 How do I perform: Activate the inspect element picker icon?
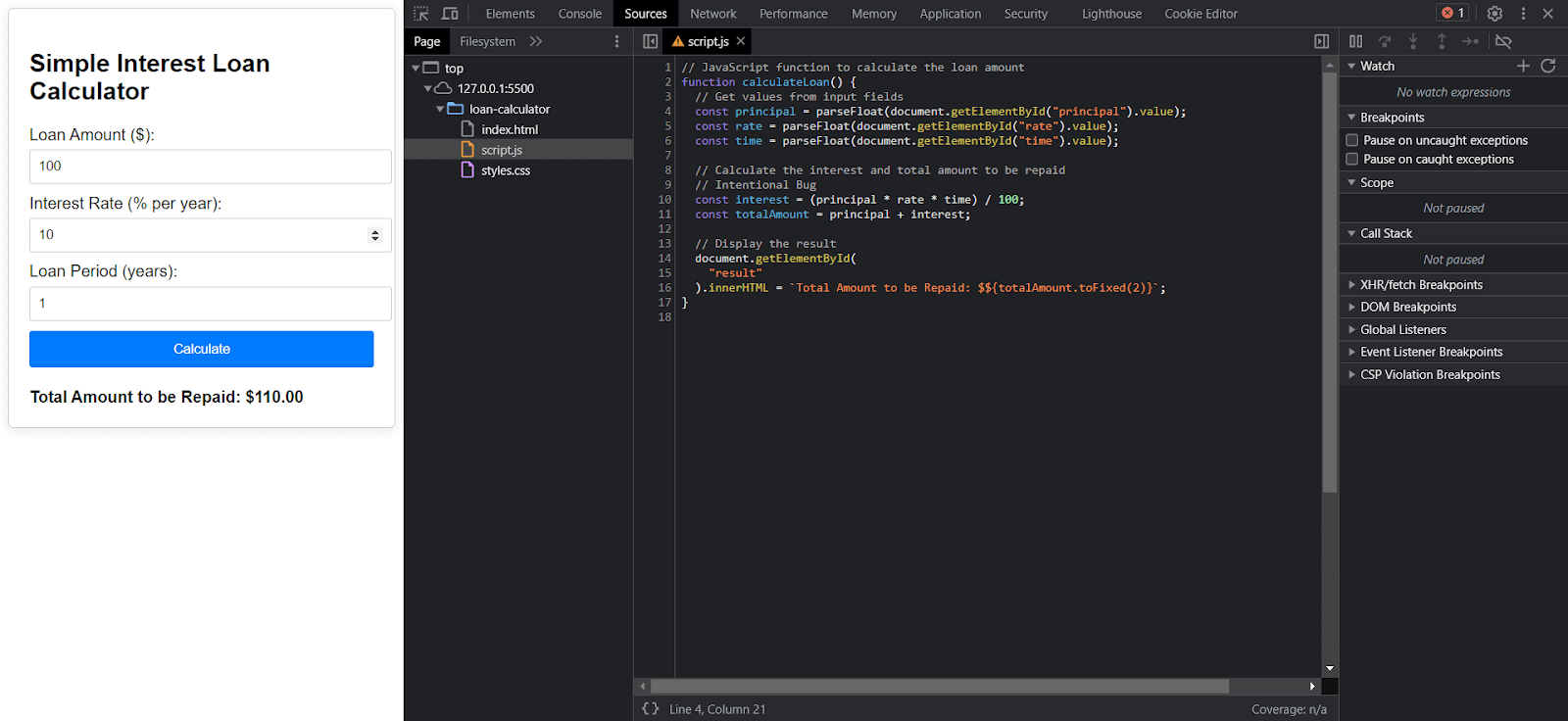(x=421, y=14)
